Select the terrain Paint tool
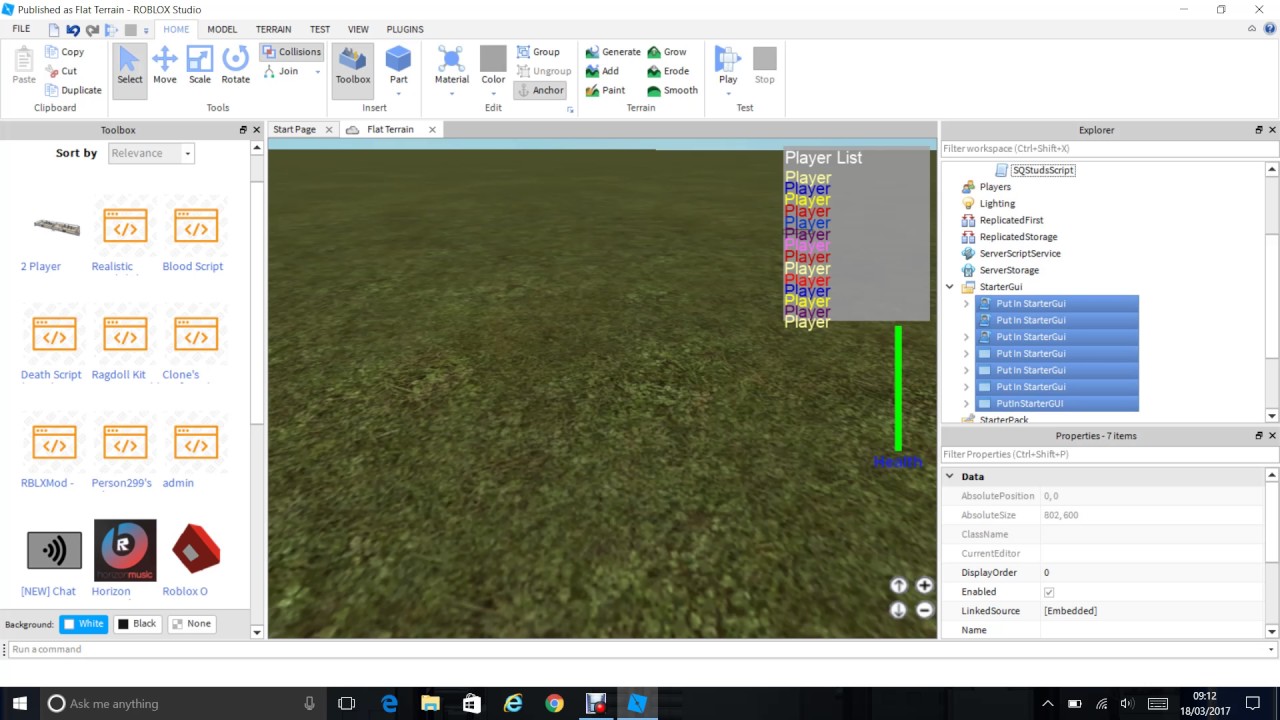 click(606, 90)
